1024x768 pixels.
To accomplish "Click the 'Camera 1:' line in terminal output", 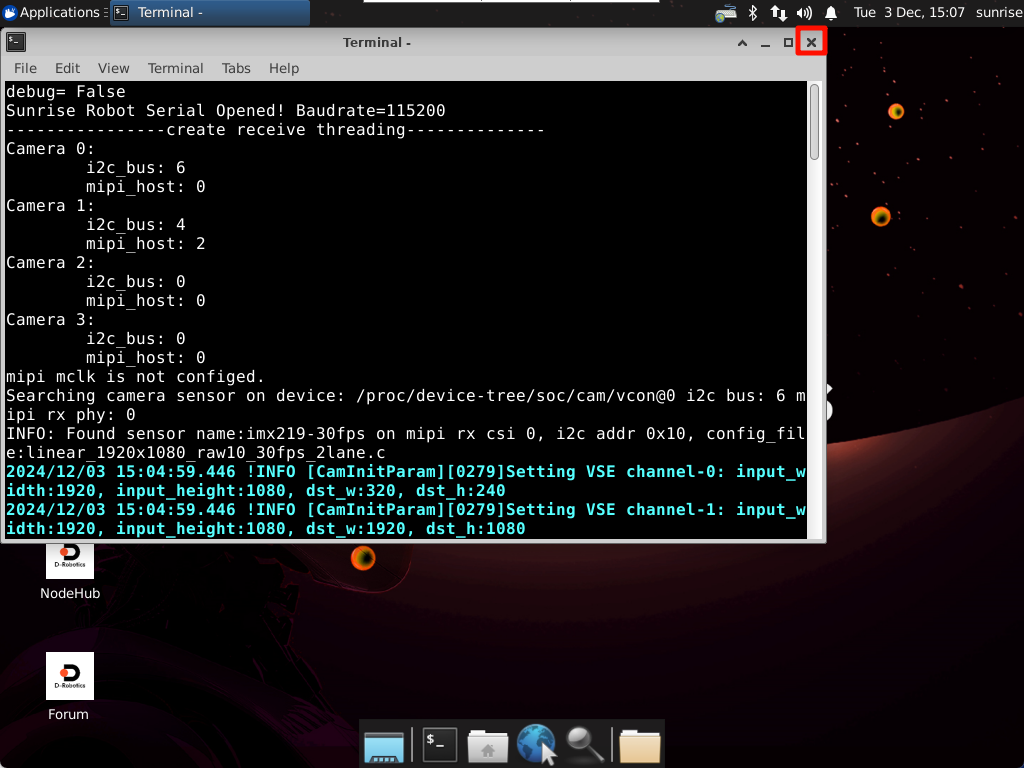I will pos(50,206).
